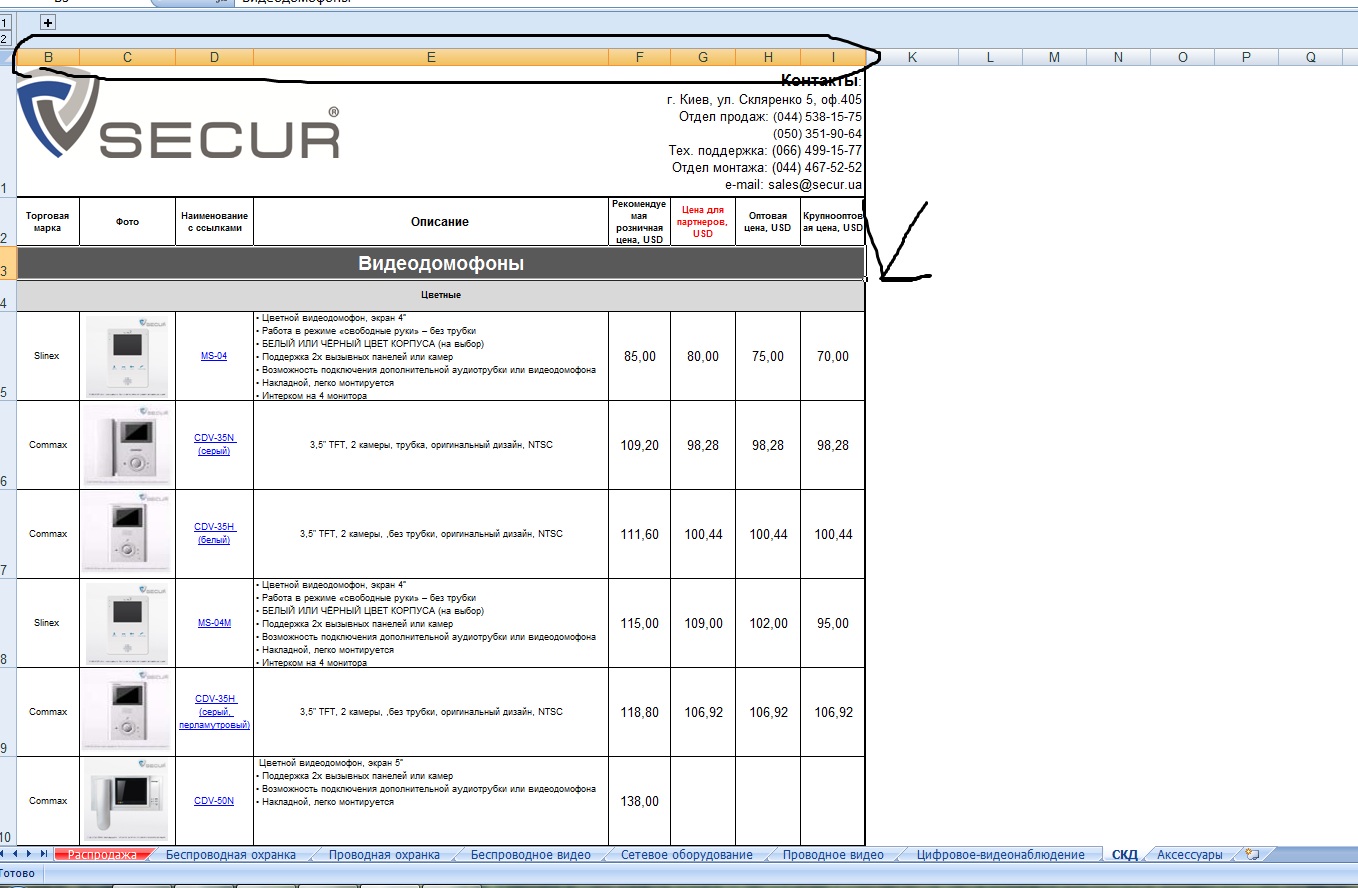The height and width of the screenshot is (888, 1358).
Task: Open the CDV-50N product link
Action: point(214,801)
